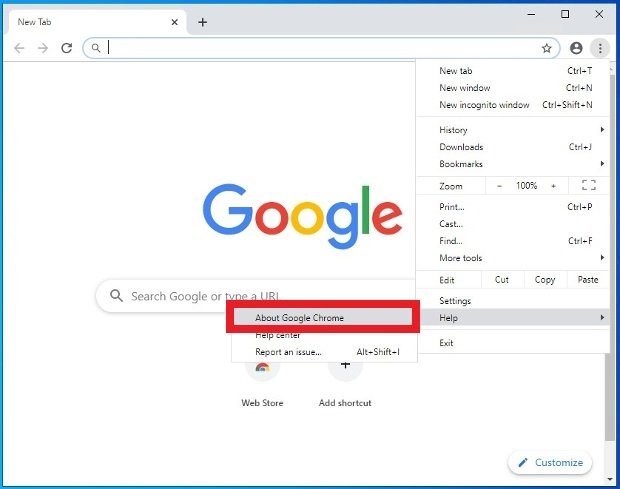Open a new tab with the plus icon
Image resolution: width=620 pixels, height=489 pixels.
[202, 22]
